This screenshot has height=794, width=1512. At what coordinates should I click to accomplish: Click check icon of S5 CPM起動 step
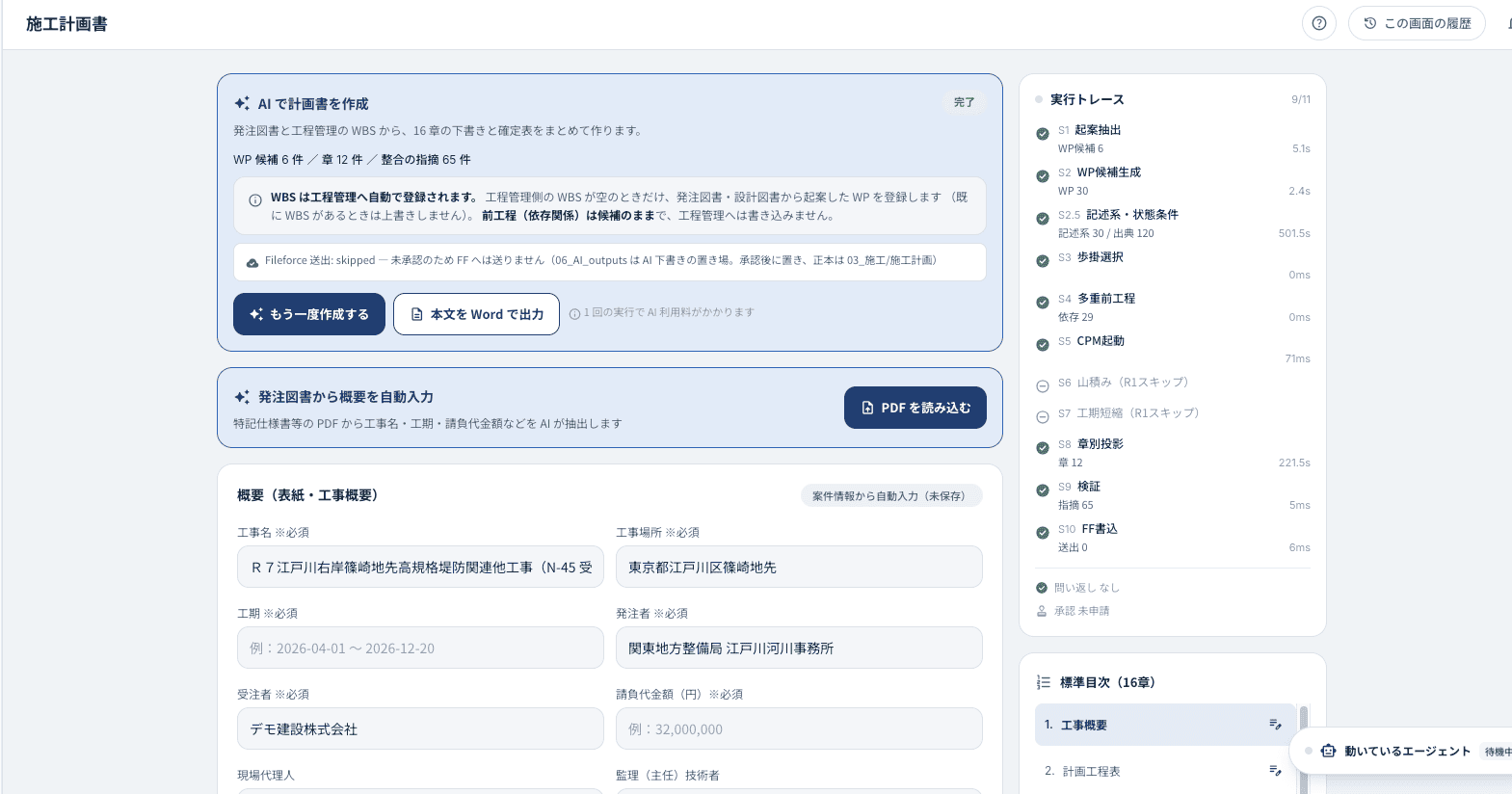1043,345
